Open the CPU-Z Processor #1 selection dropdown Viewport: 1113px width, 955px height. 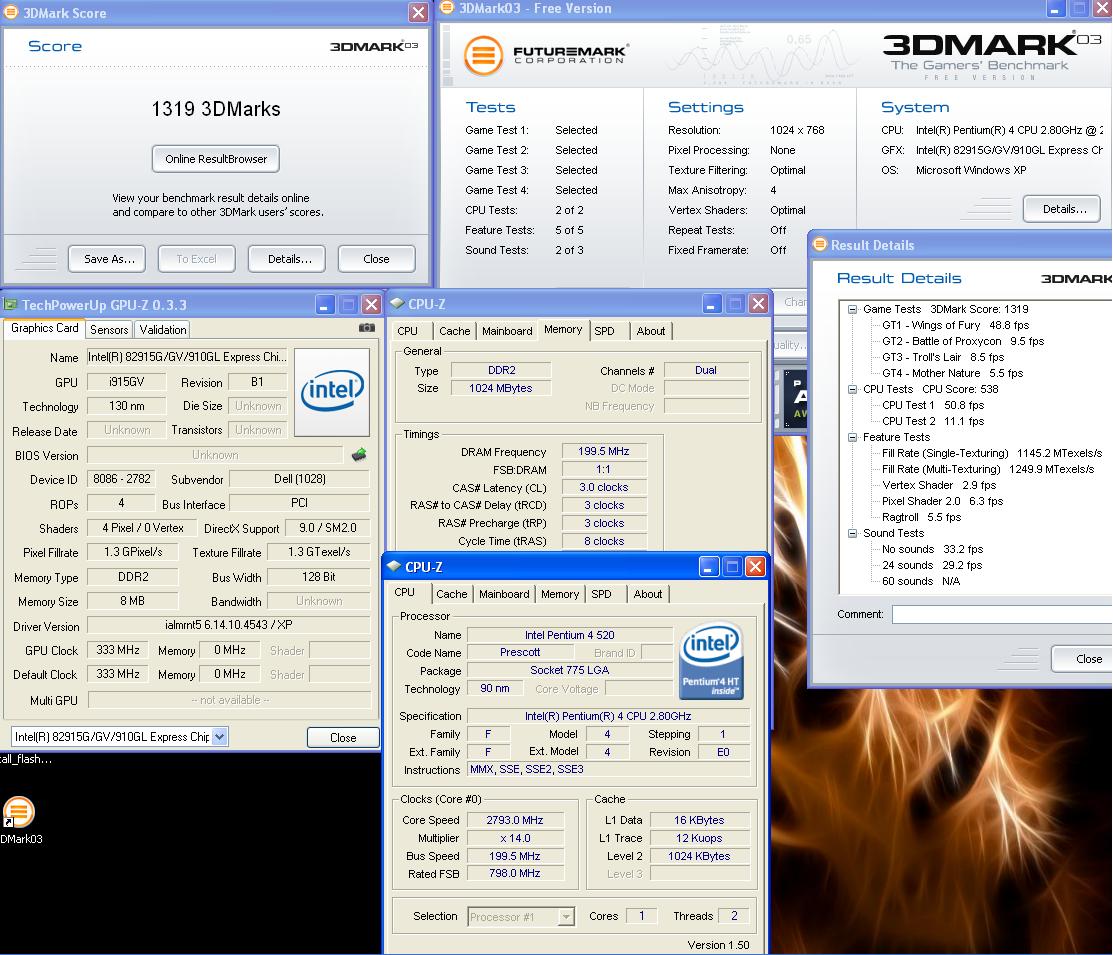566,917
